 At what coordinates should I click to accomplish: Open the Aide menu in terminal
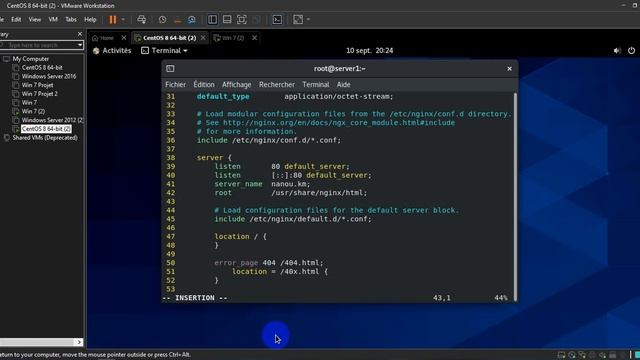pos(343,84)
